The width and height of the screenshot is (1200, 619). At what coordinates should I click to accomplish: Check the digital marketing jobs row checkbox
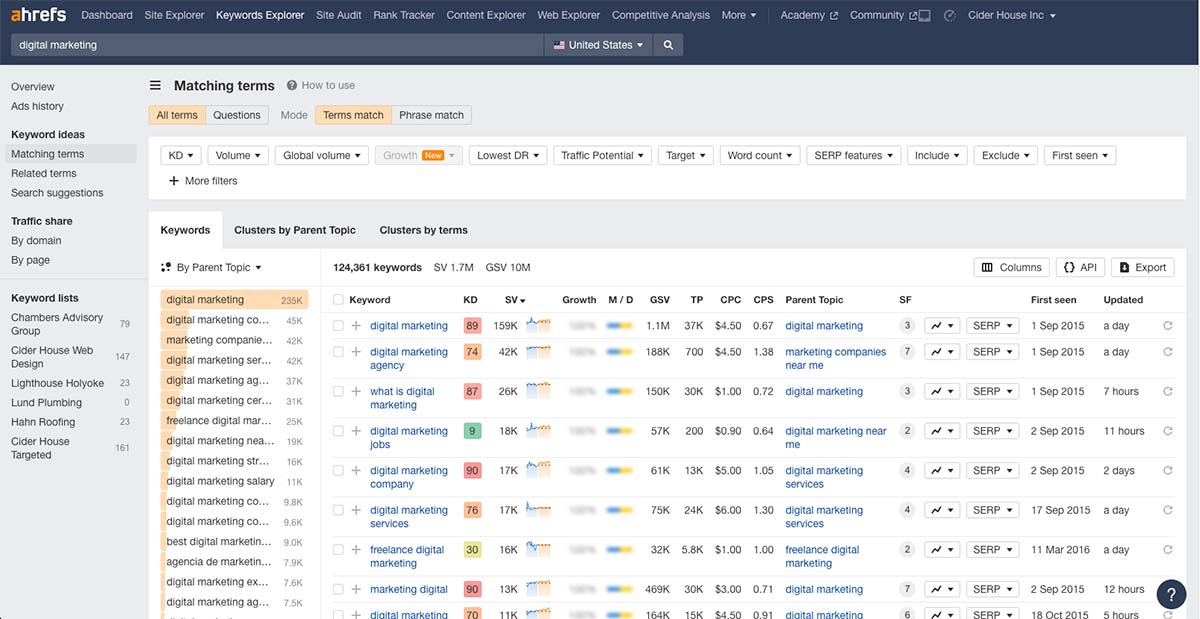click(338, 430)
